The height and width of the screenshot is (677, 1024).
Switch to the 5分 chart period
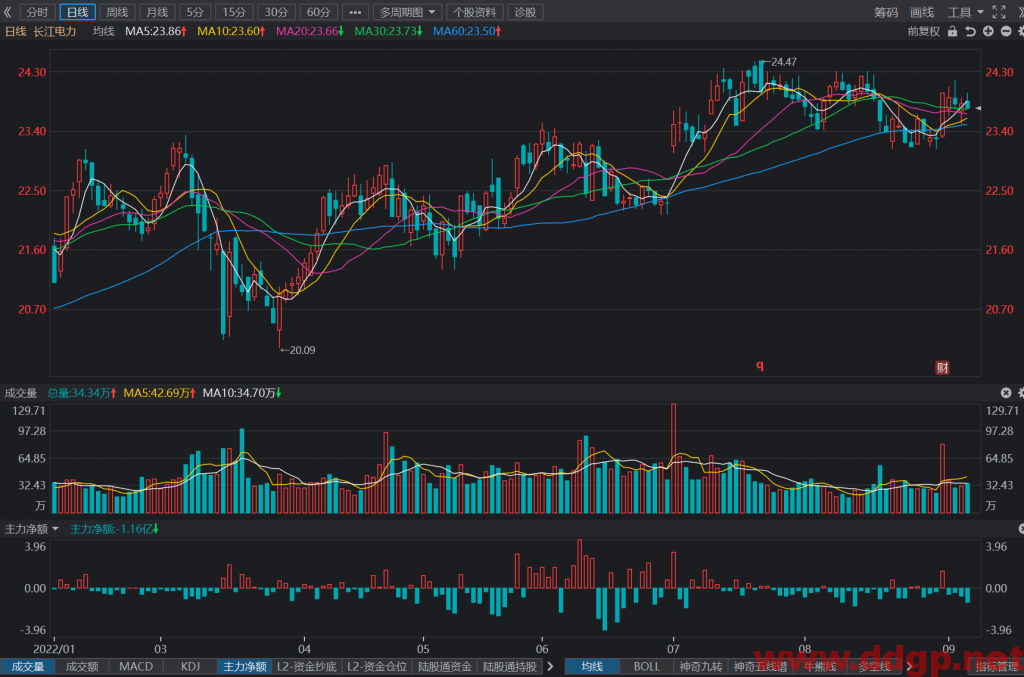pyautogui.click(x=195, y=12)
